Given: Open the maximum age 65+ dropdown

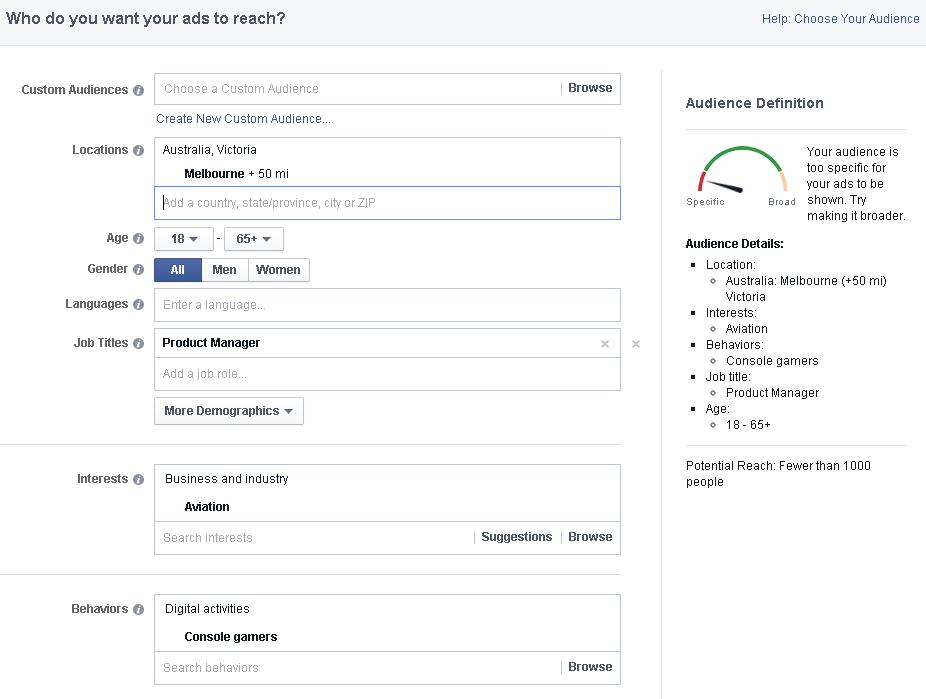Looking at the screenshot, I should click(254, 239).
